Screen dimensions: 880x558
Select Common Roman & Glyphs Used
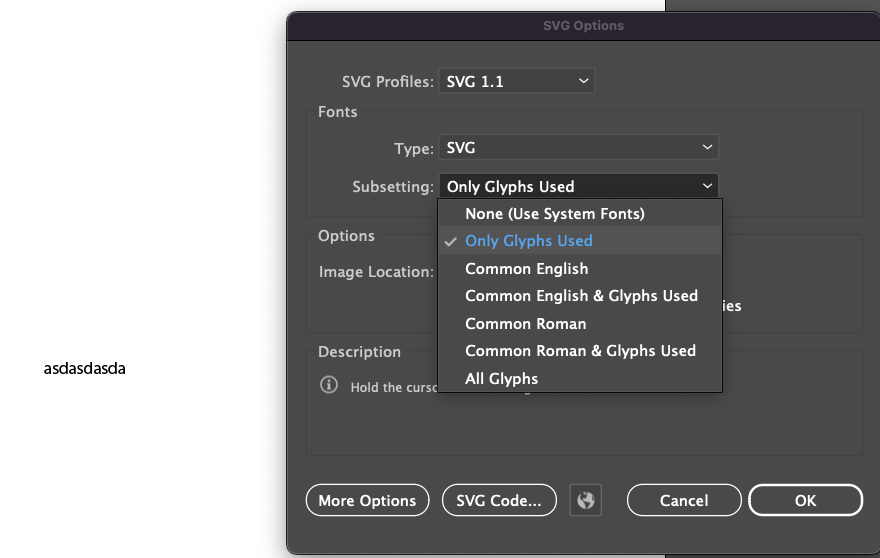point(580,351)
